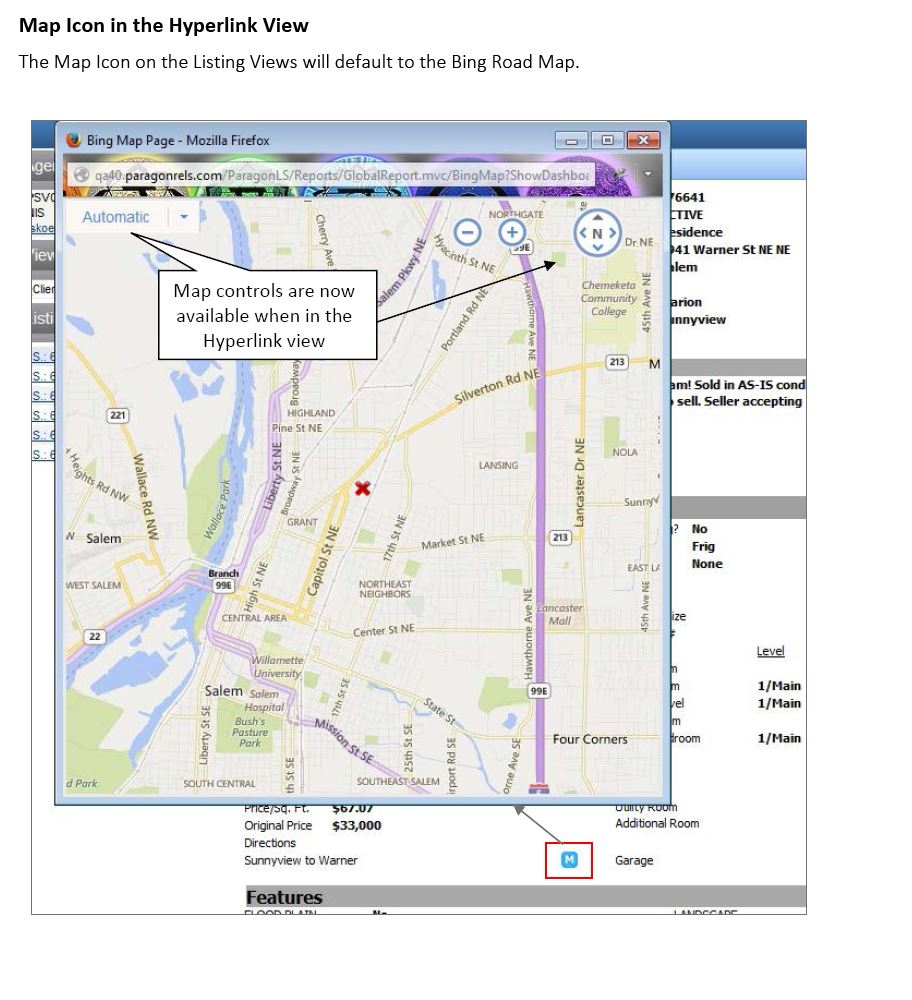Select the red X property marker
The height and width of the screenshot is (1000, 912).
pyautogui.click(x=362, y=489)
